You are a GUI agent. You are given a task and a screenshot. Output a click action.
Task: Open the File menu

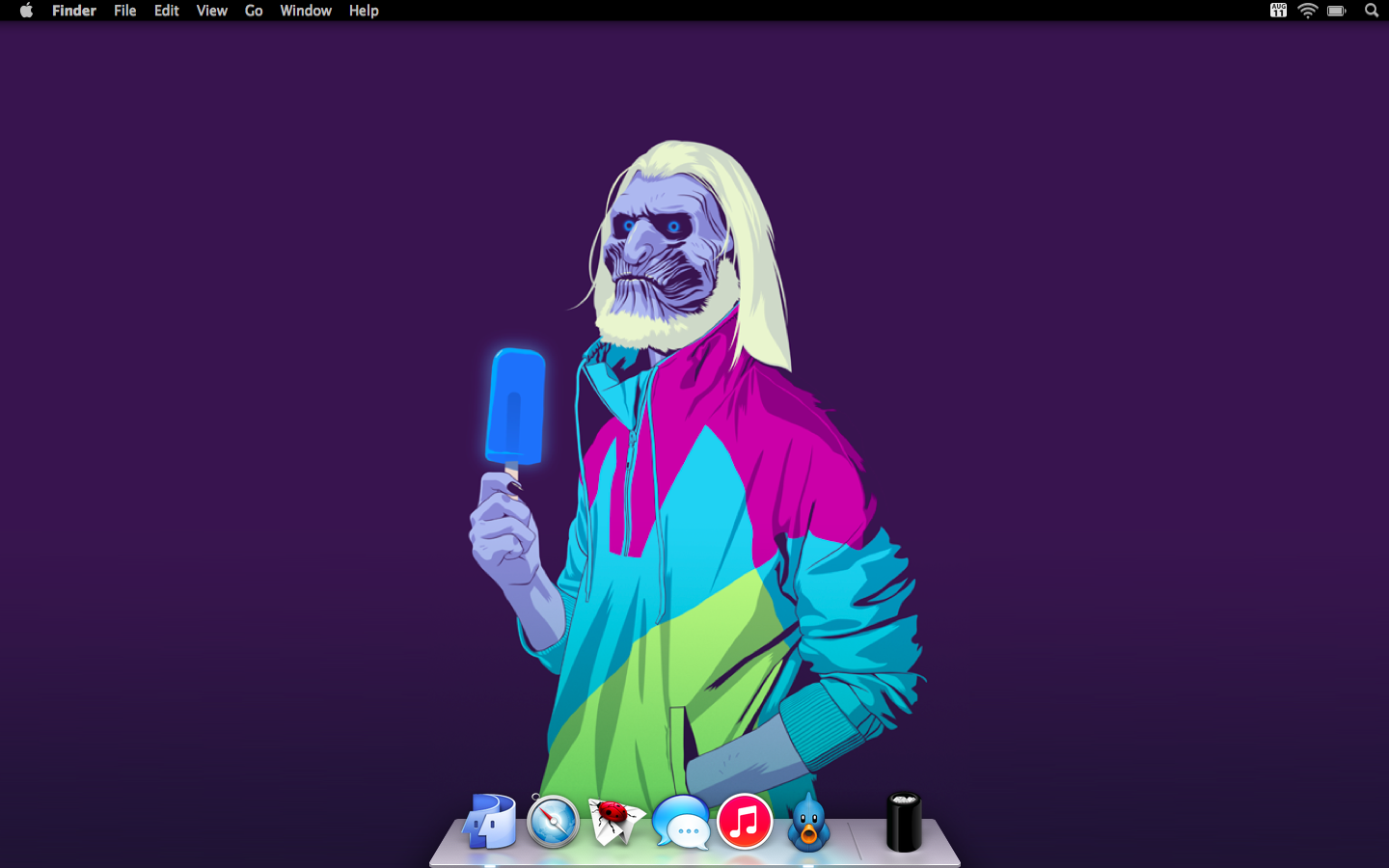coord(125,11)
